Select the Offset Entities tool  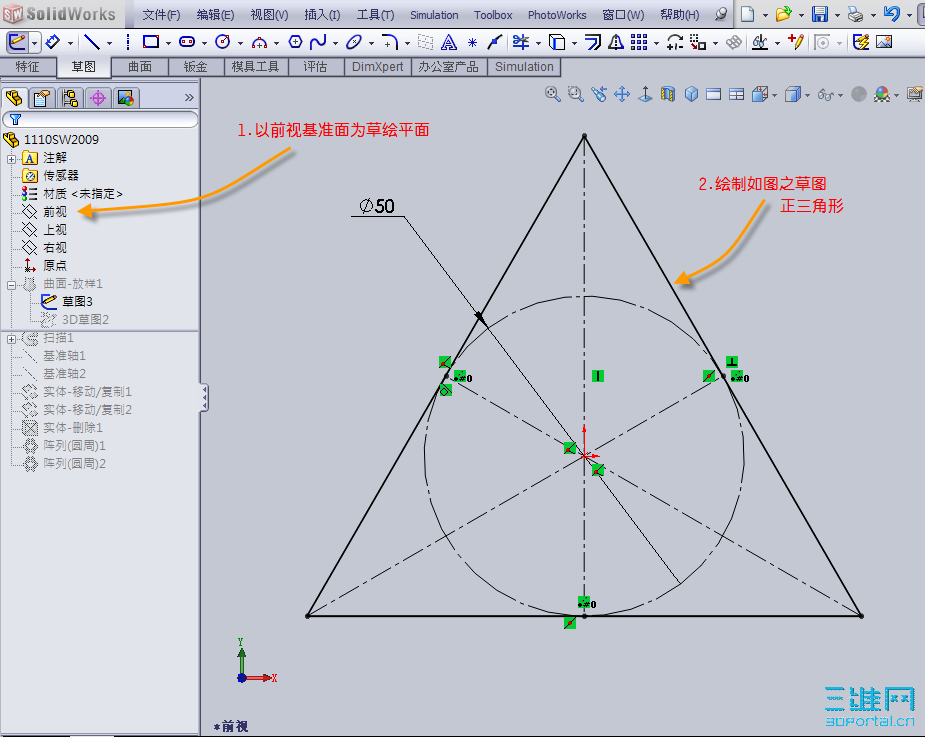pos(592,42)
